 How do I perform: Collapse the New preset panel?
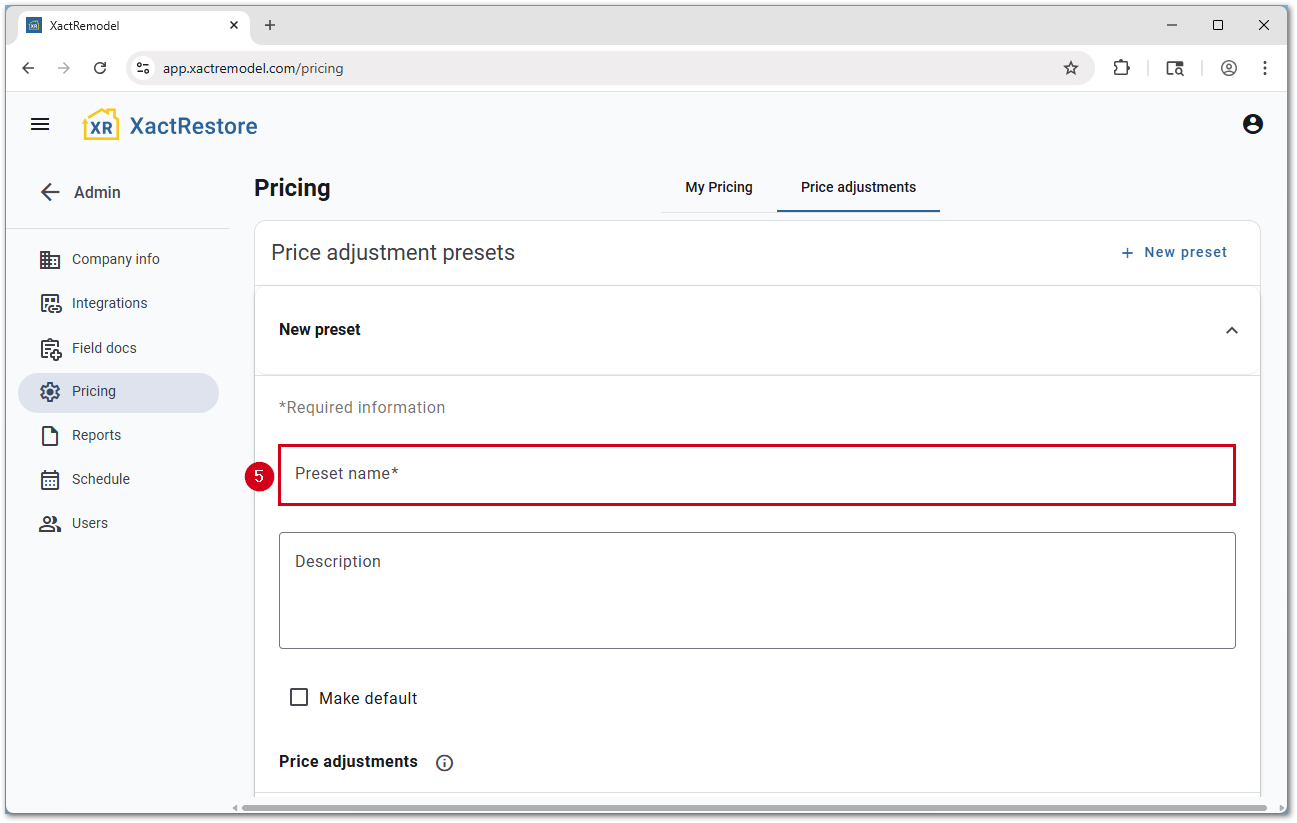coord(1231,330)
